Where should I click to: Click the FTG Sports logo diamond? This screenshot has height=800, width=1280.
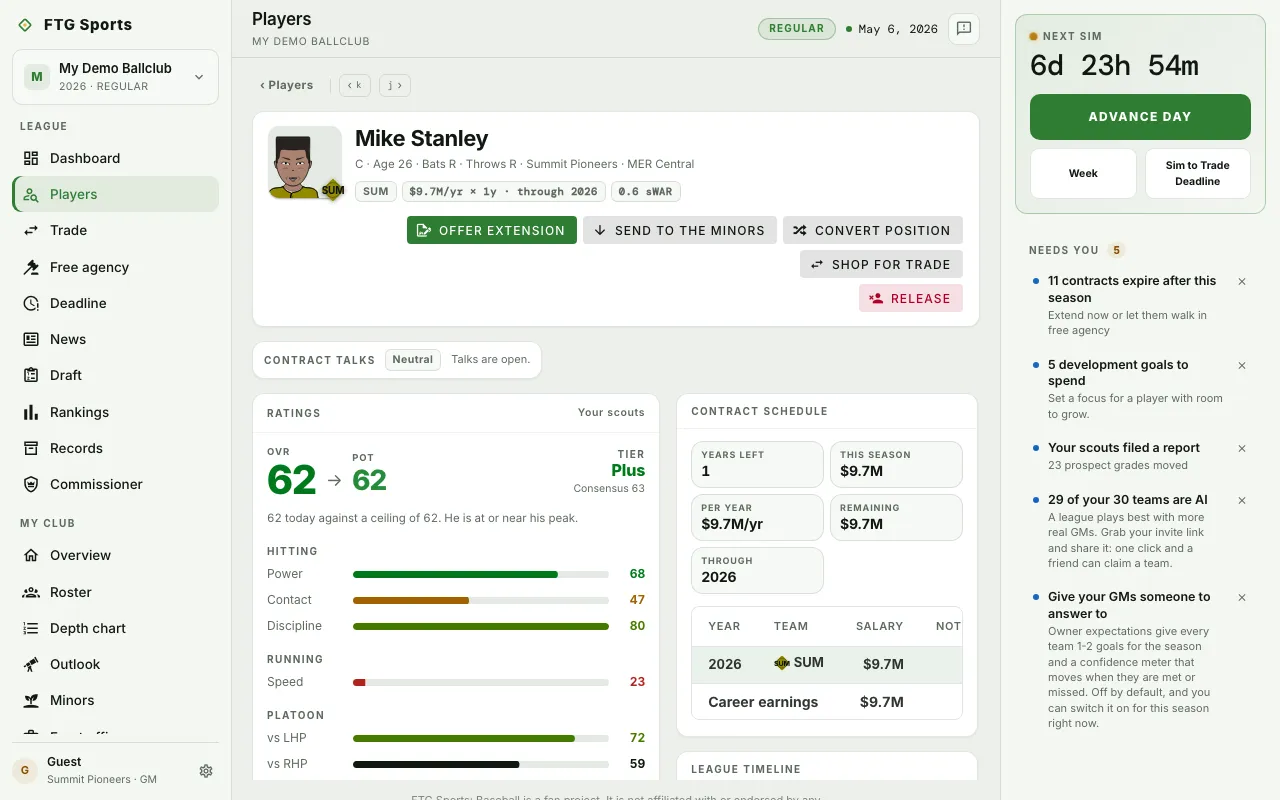click(x=25, y=25)
